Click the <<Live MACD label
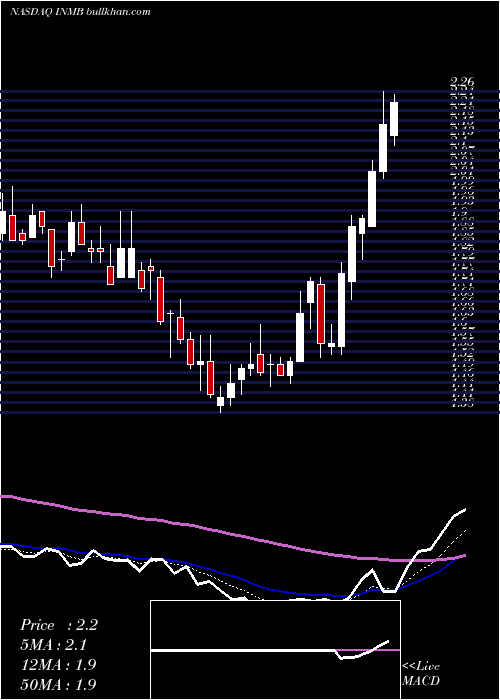This screenshot has width=500, height=700. coord(421,673)
